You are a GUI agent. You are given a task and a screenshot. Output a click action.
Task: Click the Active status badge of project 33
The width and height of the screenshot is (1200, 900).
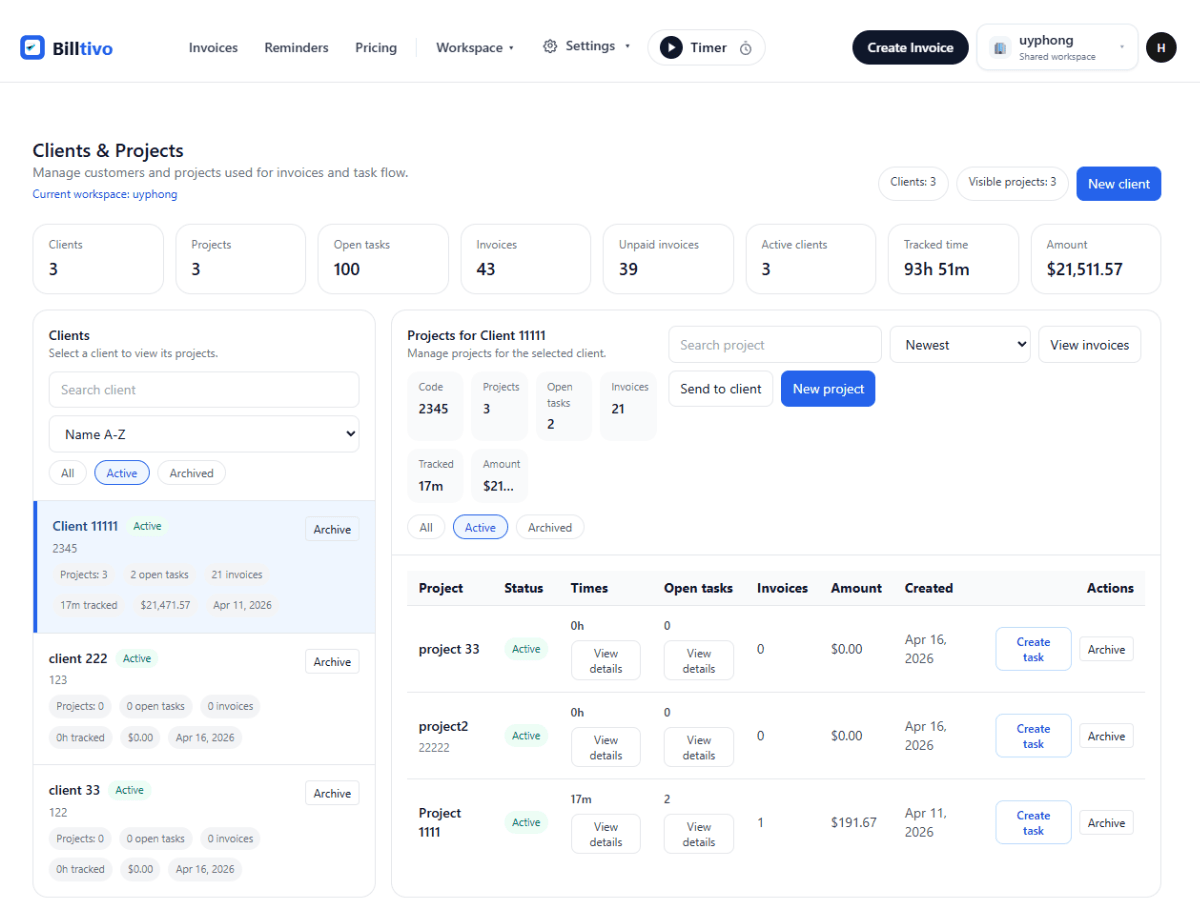(526, 649)
